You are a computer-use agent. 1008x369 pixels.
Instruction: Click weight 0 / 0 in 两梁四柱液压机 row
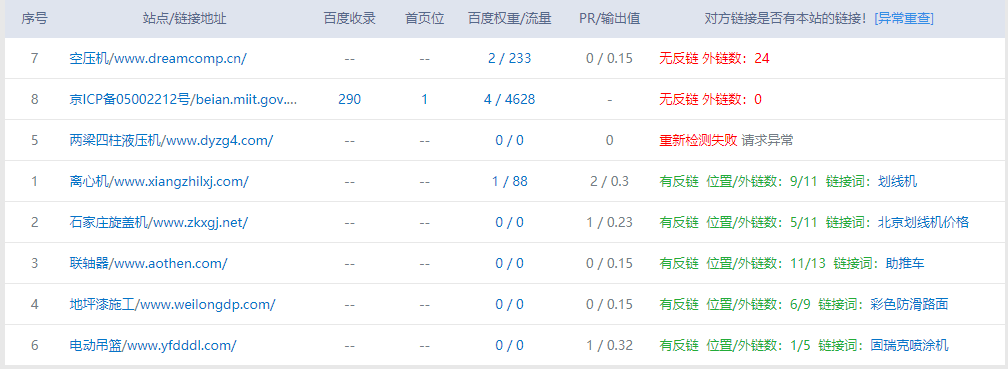click(509, 140)
